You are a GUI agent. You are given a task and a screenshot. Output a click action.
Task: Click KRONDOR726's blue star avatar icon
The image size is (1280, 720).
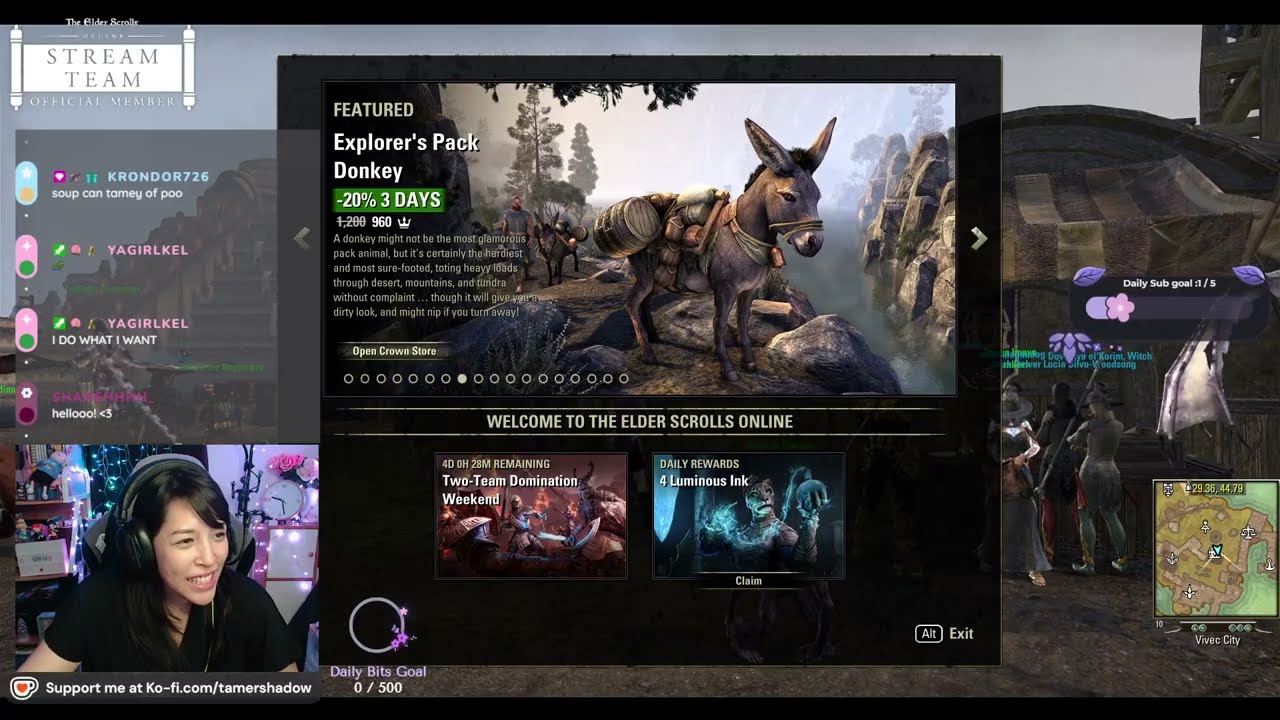coord(27,171)
